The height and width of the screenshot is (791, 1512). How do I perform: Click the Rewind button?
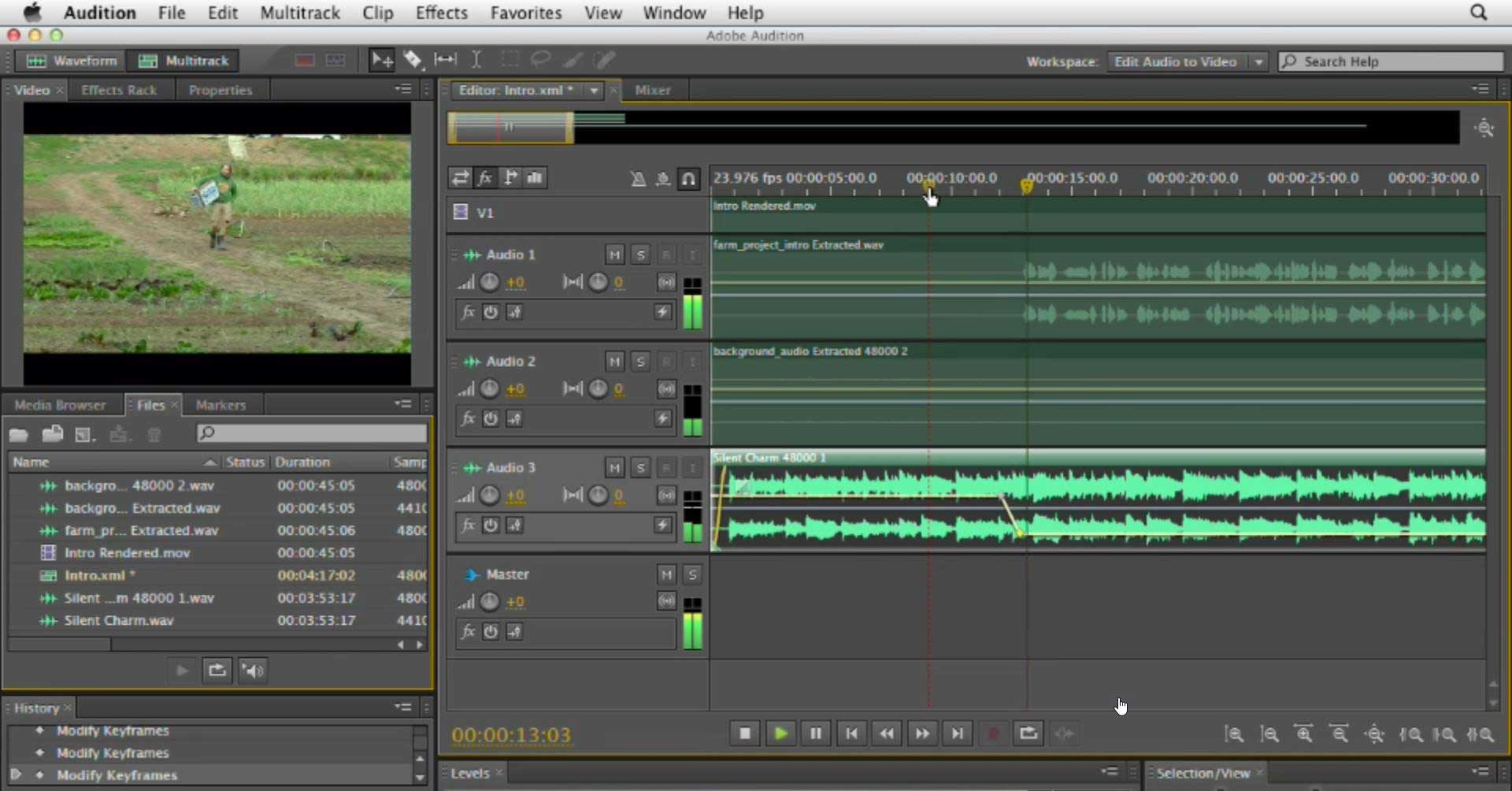tap(887, 733)
